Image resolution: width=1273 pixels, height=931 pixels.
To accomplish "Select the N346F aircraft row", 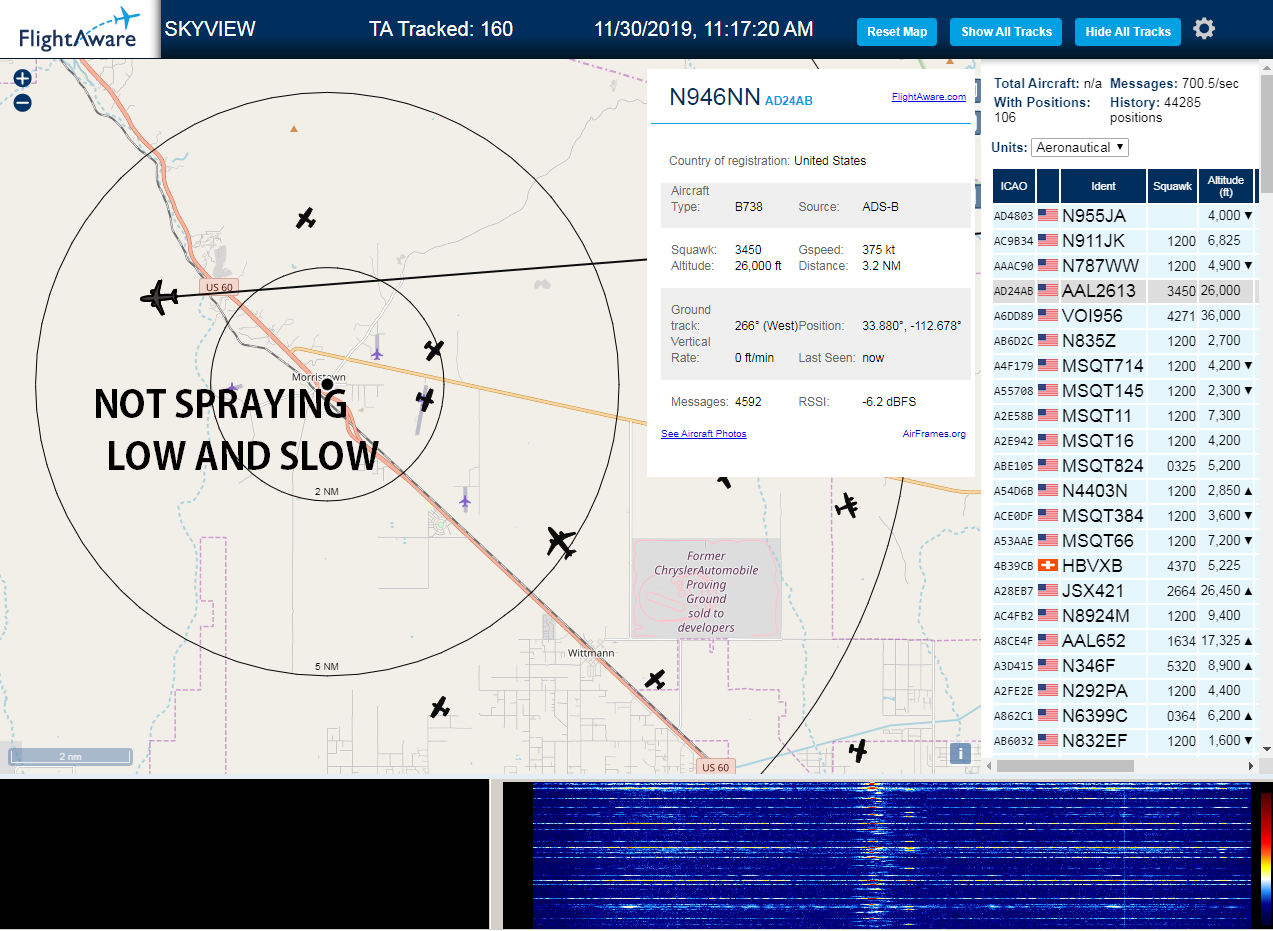I will [x=1124, y=666].
